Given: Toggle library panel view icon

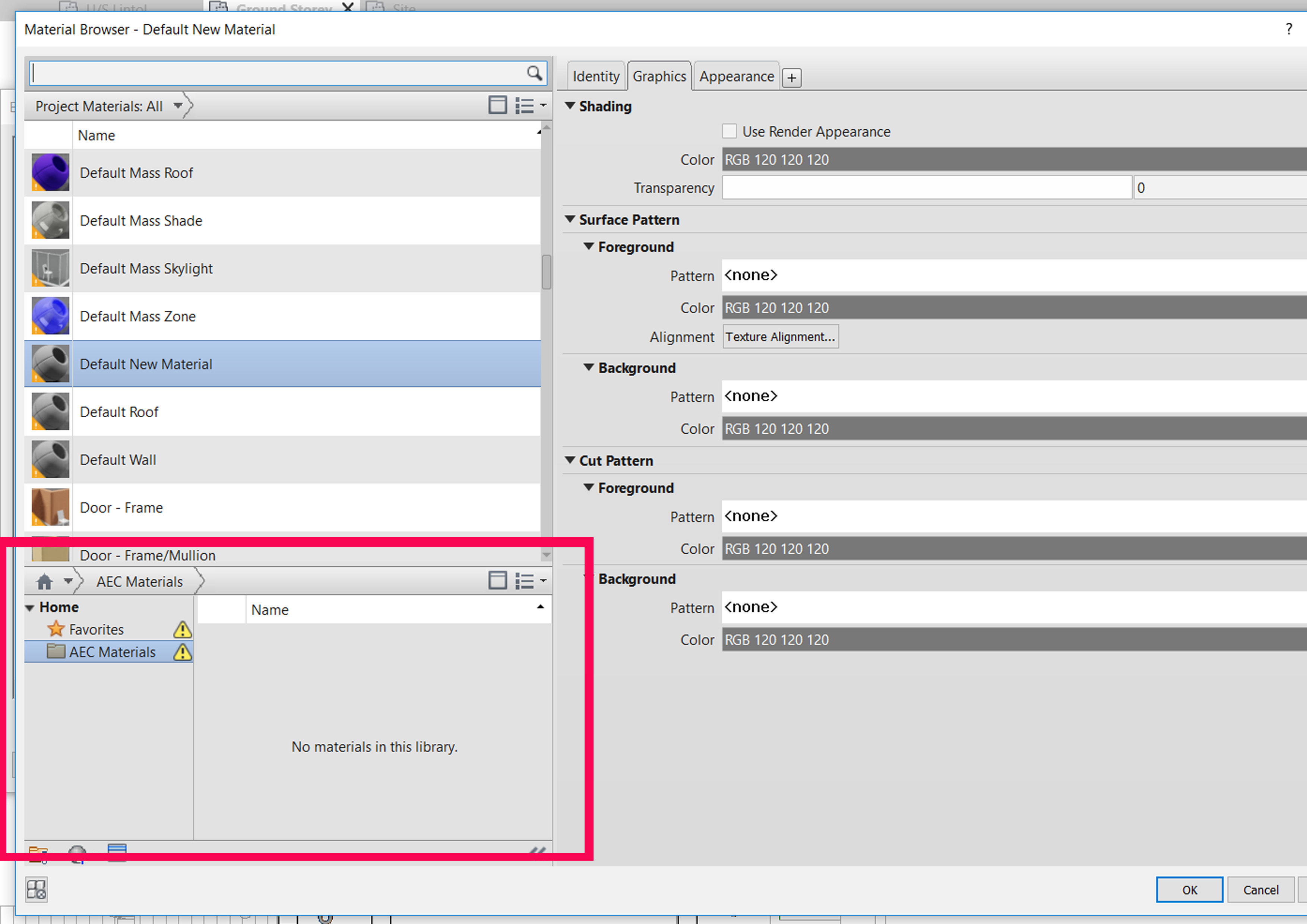Looking at the screenshot, I should [x=497, y=580].
